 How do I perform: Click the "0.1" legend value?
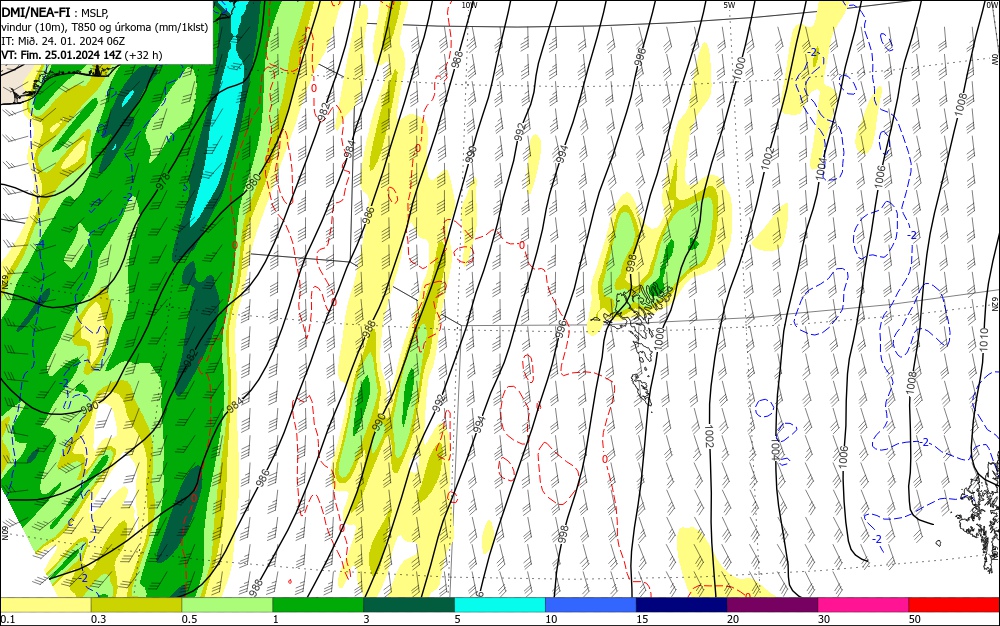tap(8, 619)
